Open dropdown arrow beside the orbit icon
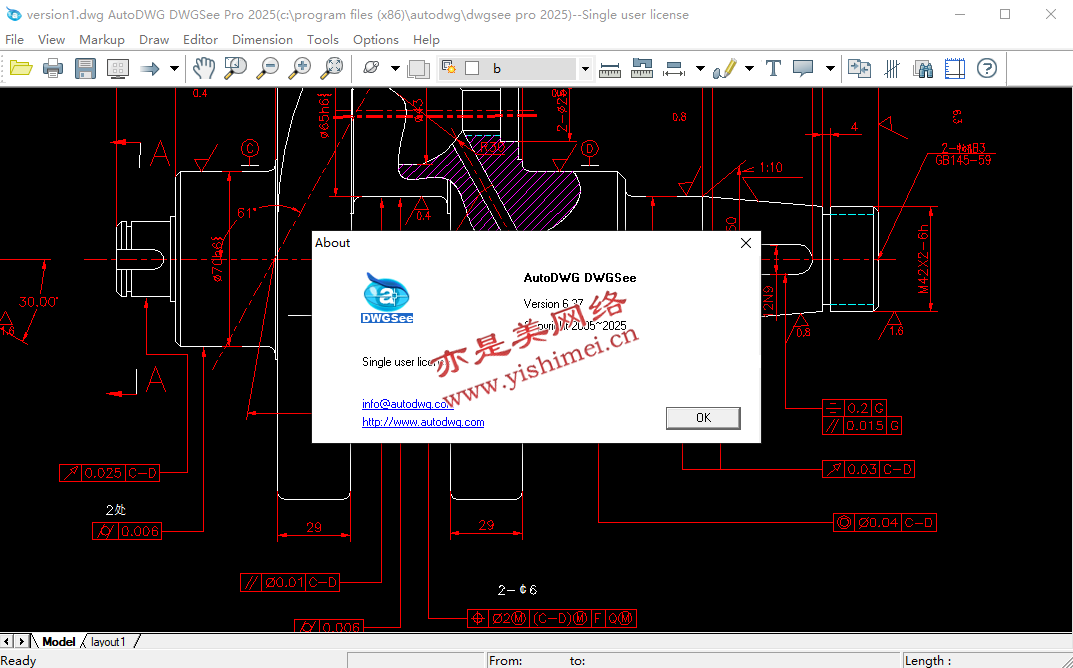 click(395, 68)
